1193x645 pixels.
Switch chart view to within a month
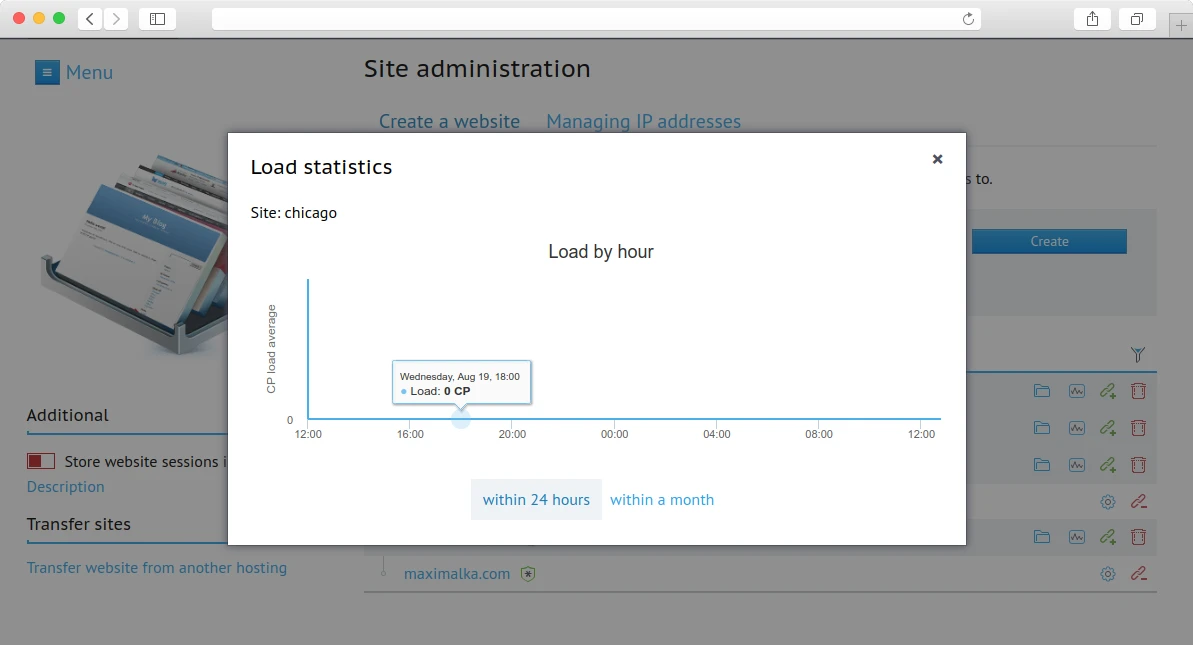(662, 499)
